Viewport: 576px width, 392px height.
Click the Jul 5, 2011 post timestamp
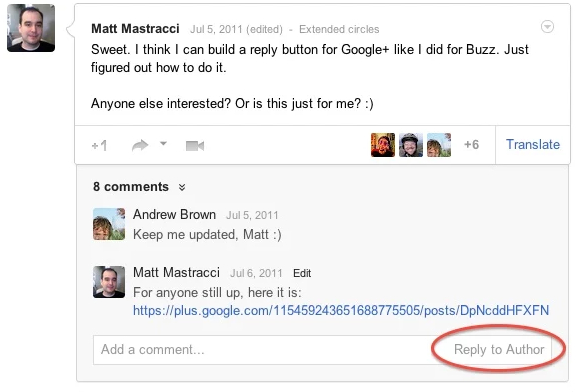click(216, 29)
